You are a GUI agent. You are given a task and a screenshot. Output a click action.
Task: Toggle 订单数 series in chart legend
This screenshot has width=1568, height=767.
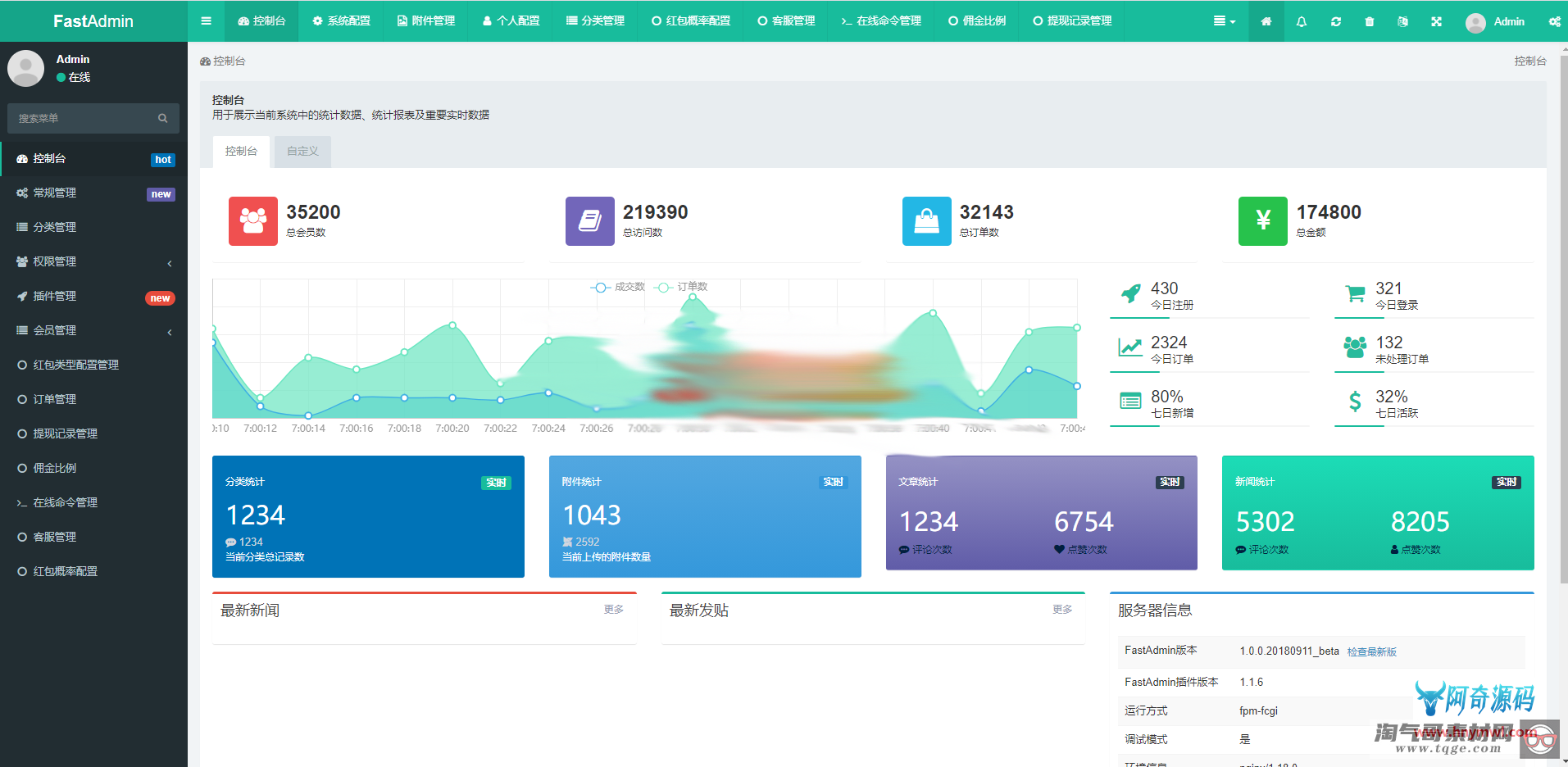coord(683,287)
